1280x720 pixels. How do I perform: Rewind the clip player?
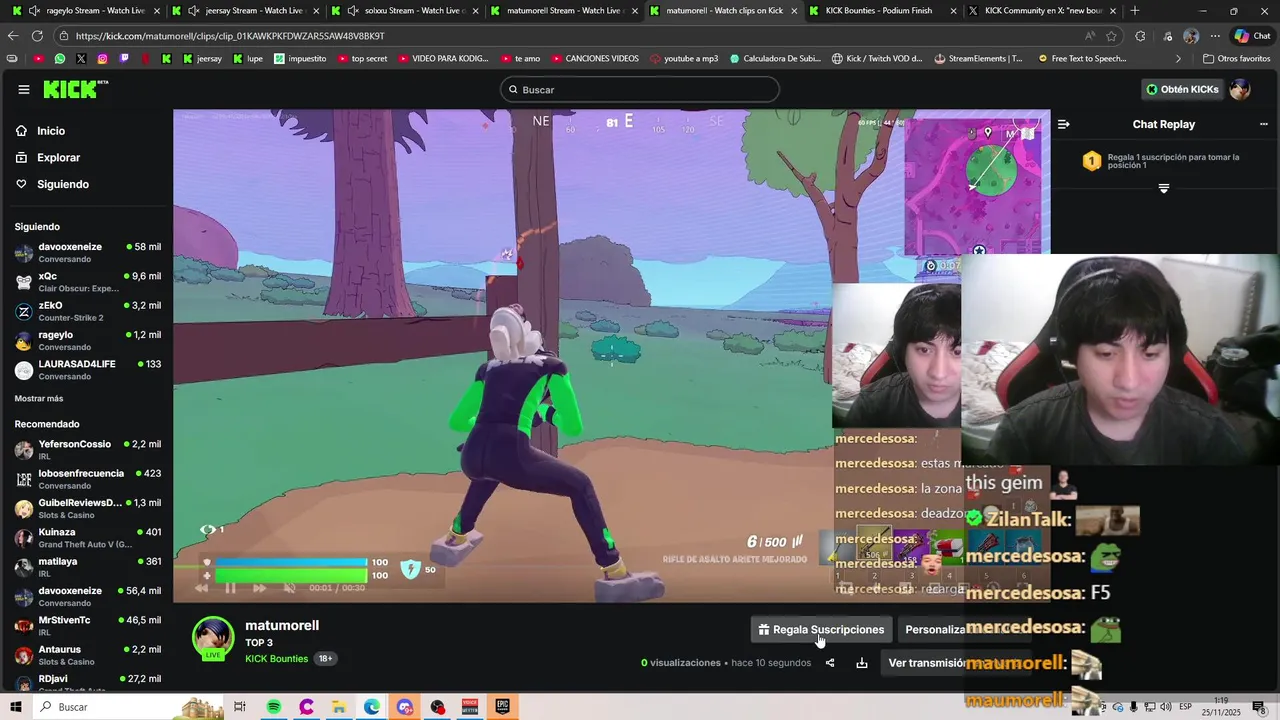(x=202, y=588)
